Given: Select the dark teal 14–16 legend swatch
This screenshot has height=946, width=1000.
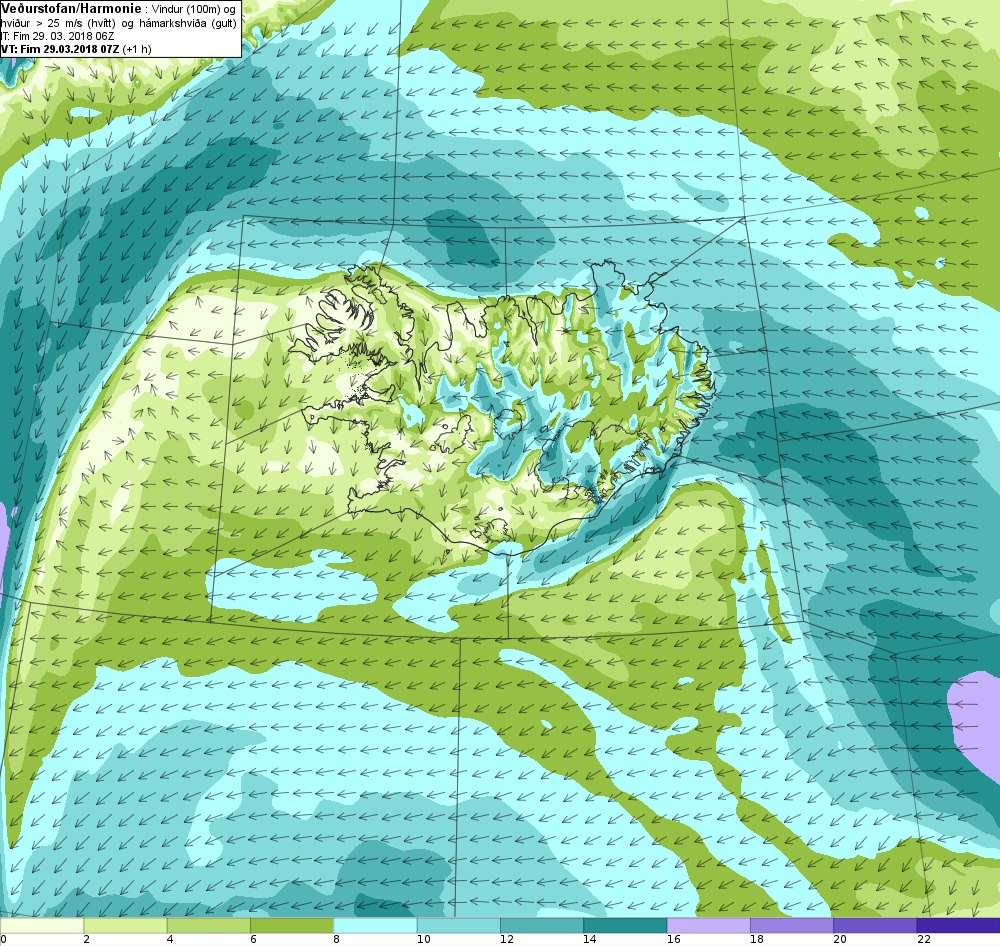Looking at the screenshot, I should pyautogui.click(x=625, y=925).
